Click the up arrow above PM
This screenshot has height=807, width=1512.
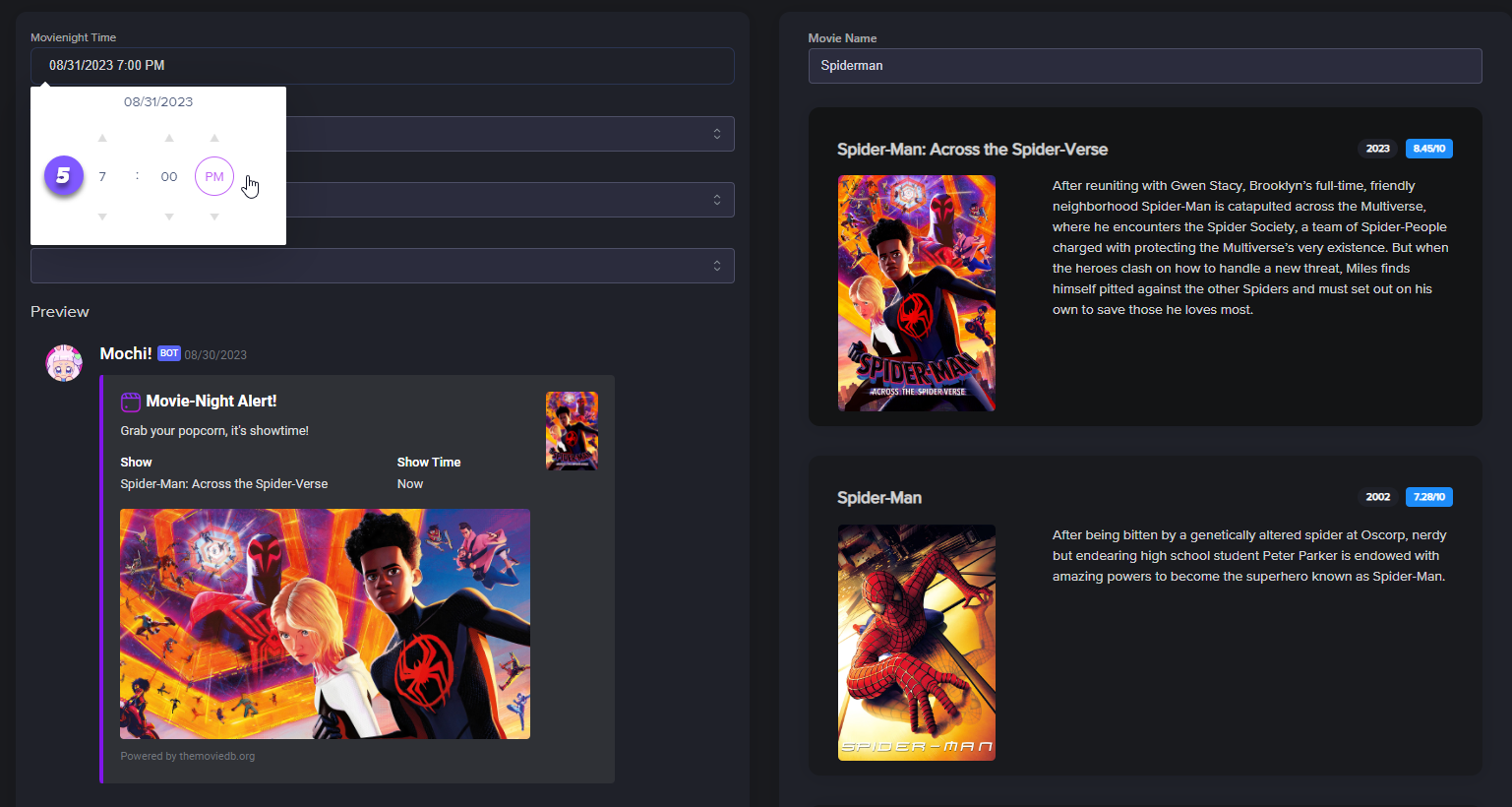214,138
